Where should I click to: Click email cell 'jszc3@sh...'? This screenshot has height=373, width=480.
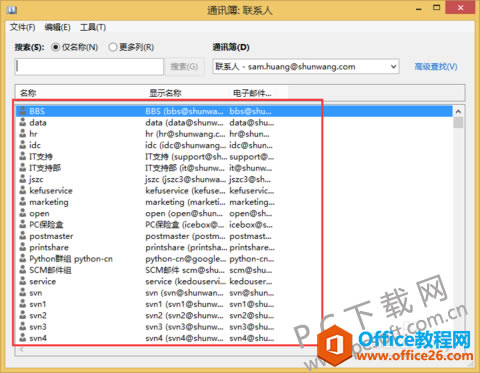250,179
